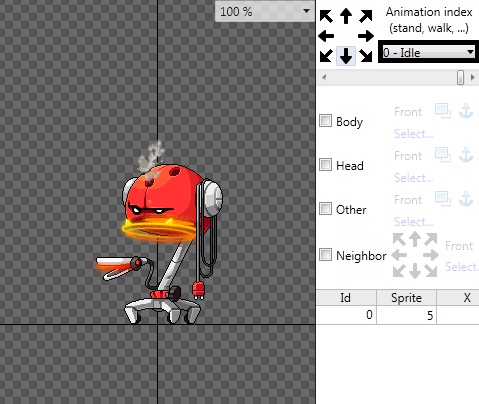Click the scrollbar right arrow
This screenshot has width=479, height=404.
click(x=473, y=77)
